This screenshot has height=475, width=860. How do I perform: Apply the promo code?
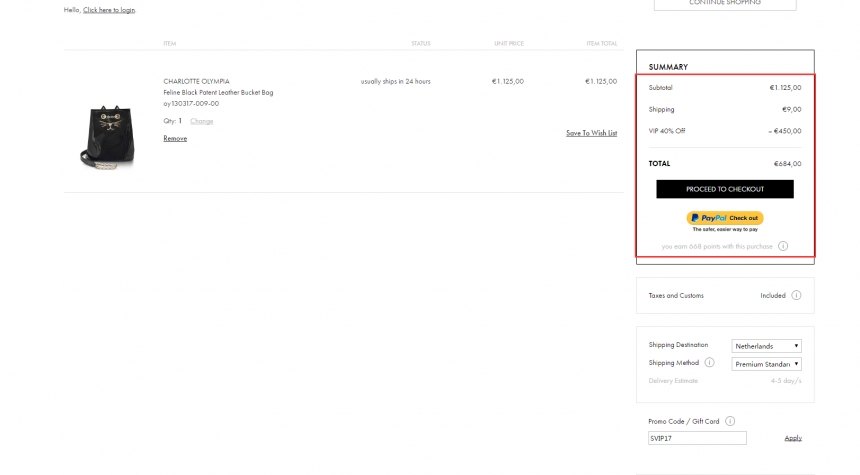pos(793,438)
